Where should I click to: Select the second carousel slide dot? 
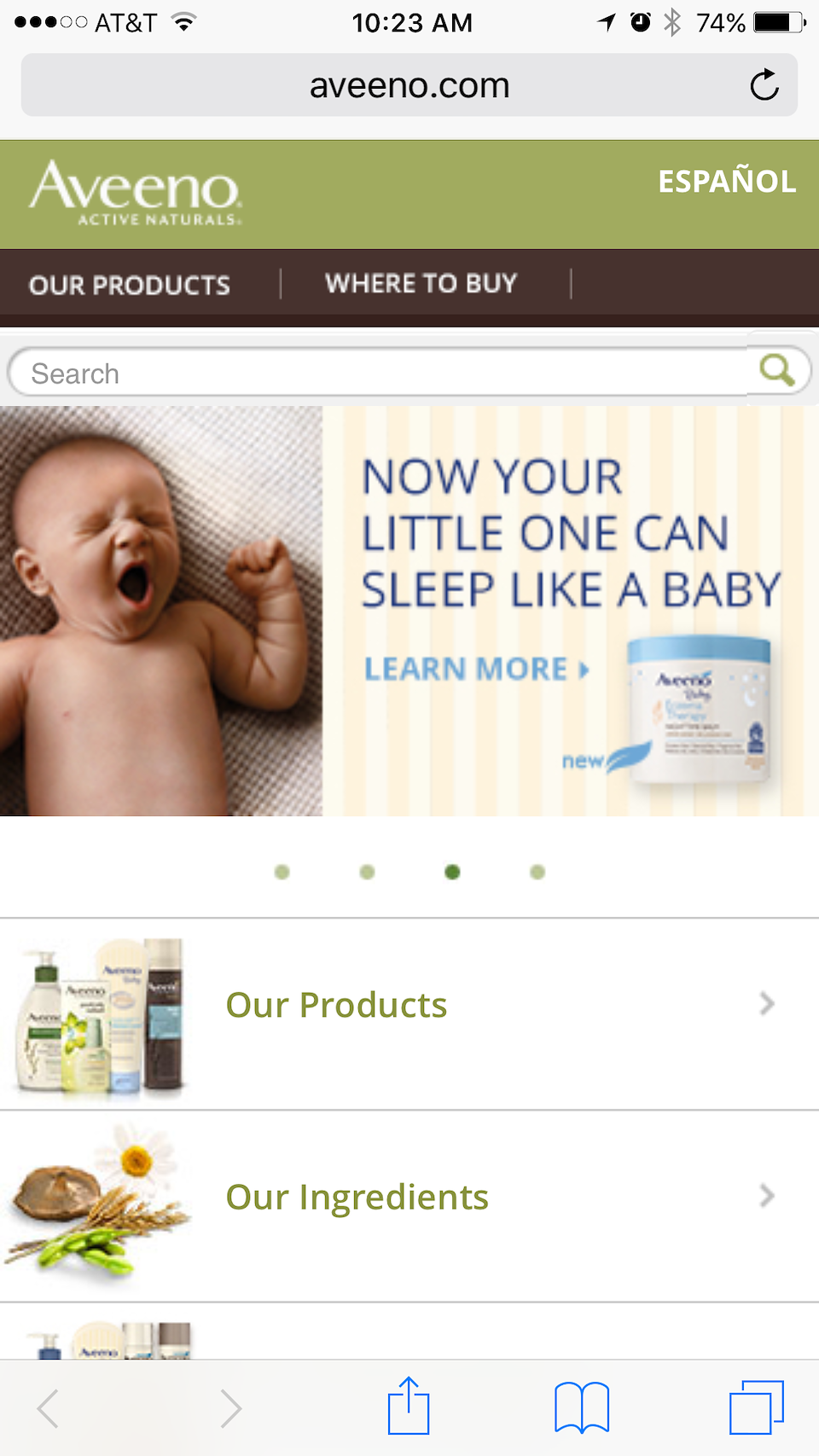[x=367, y=872]
